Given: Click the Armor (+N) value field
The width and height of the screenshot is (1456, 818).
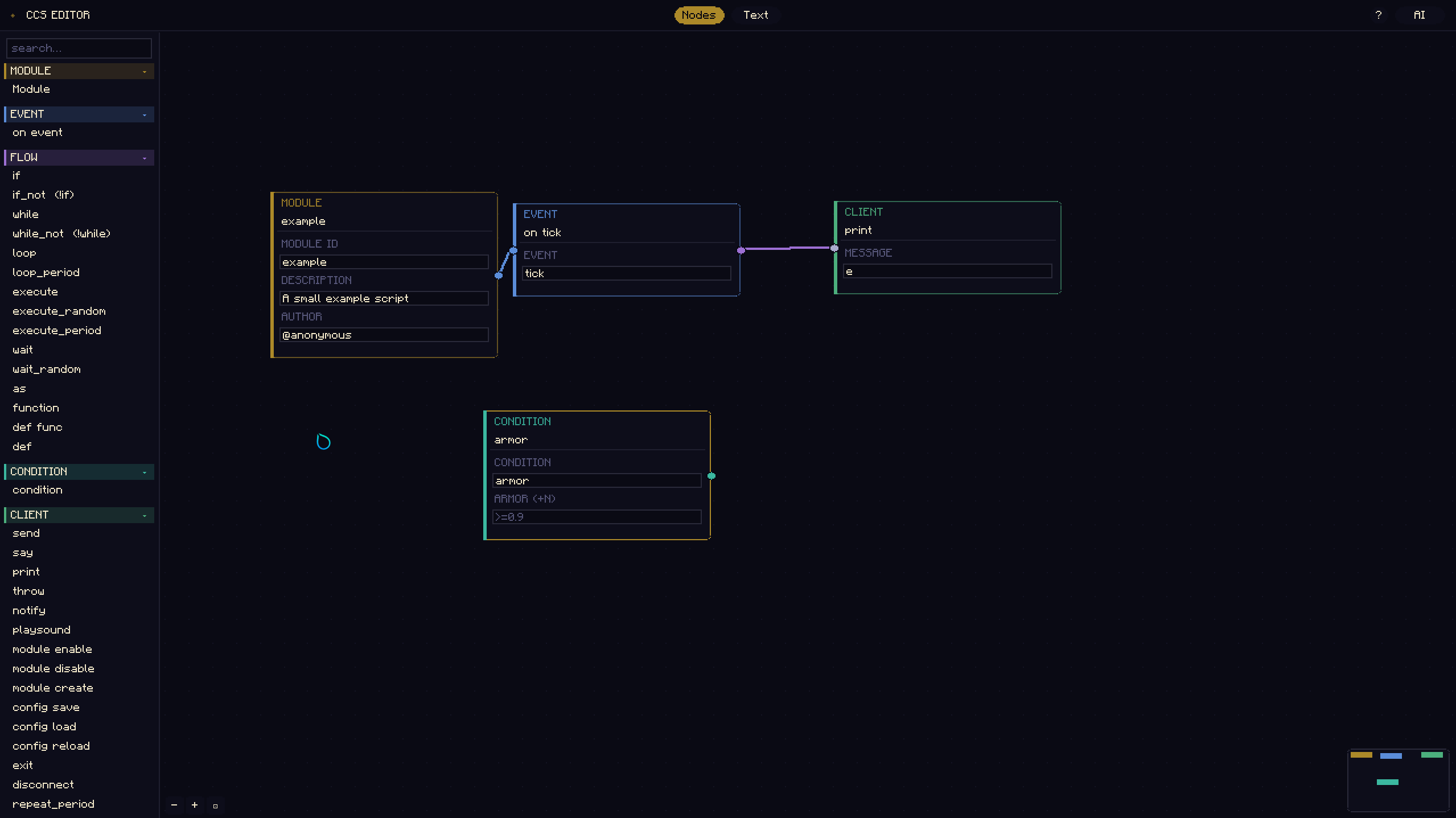Looking at the screenshot, I should [x=597, y=517].
